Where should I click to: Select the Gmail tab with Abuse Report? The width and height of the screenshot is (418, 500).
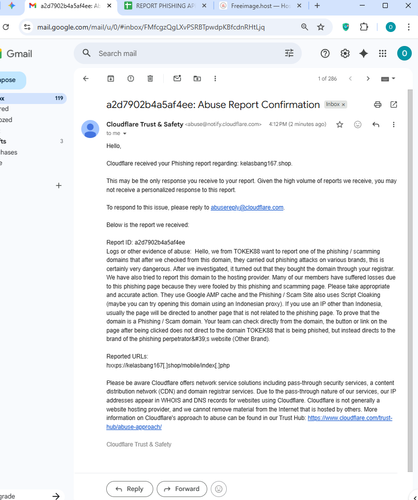(70, 6)
